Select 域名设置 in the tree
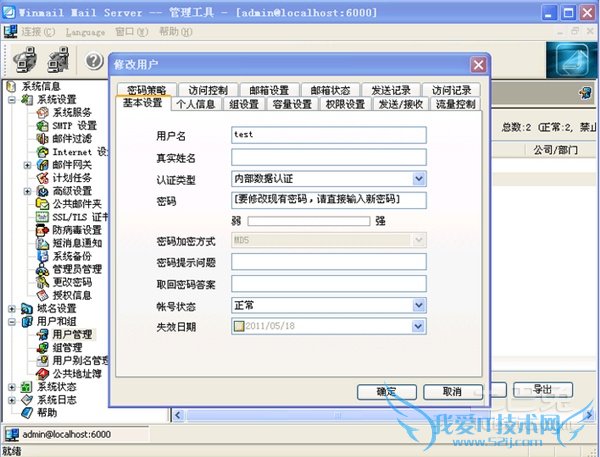This screenshot has height=457, width=600. [56, 308]
